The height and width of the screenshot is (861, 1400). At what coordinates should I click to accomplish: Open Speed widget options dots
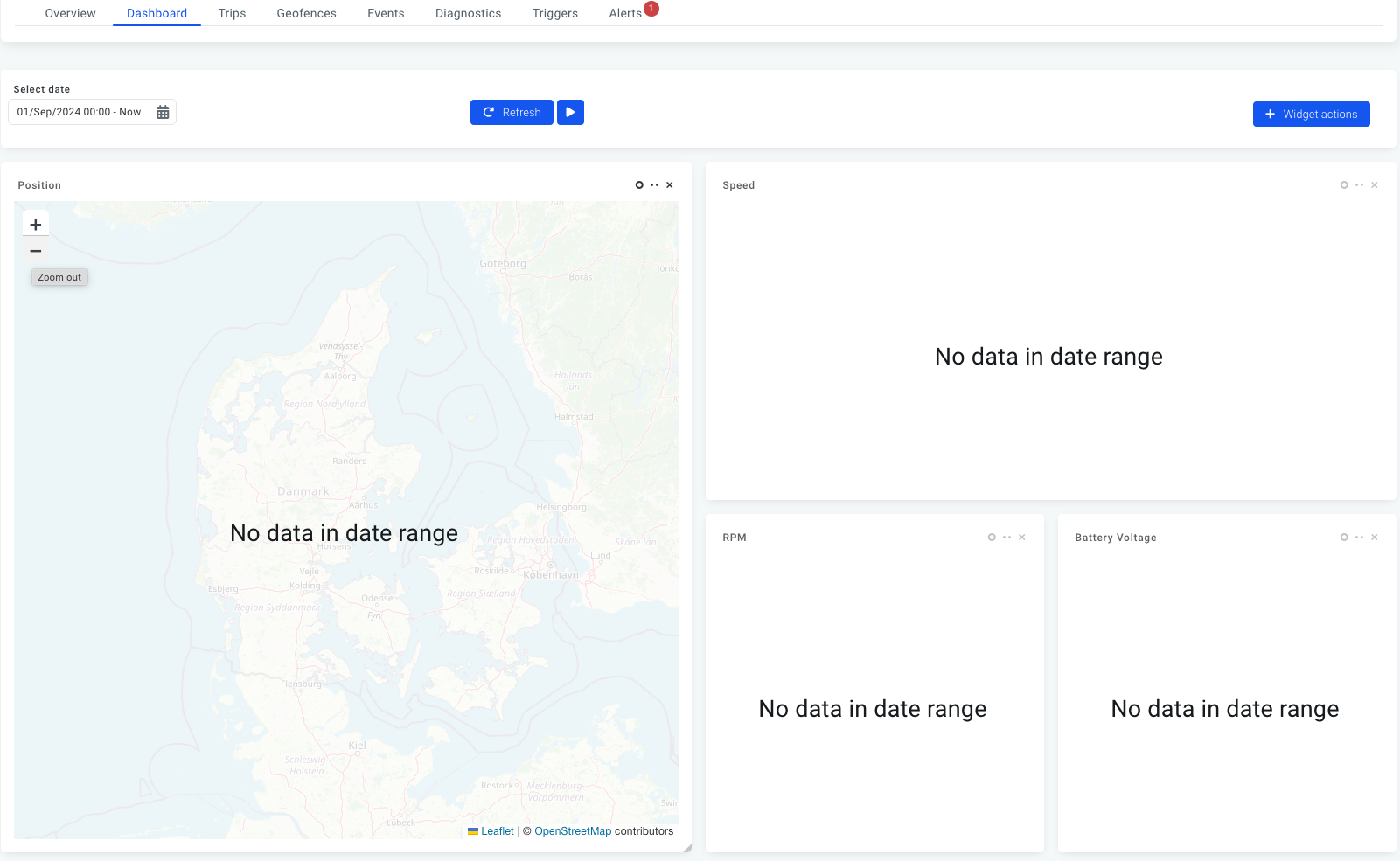coord(1360,184)
